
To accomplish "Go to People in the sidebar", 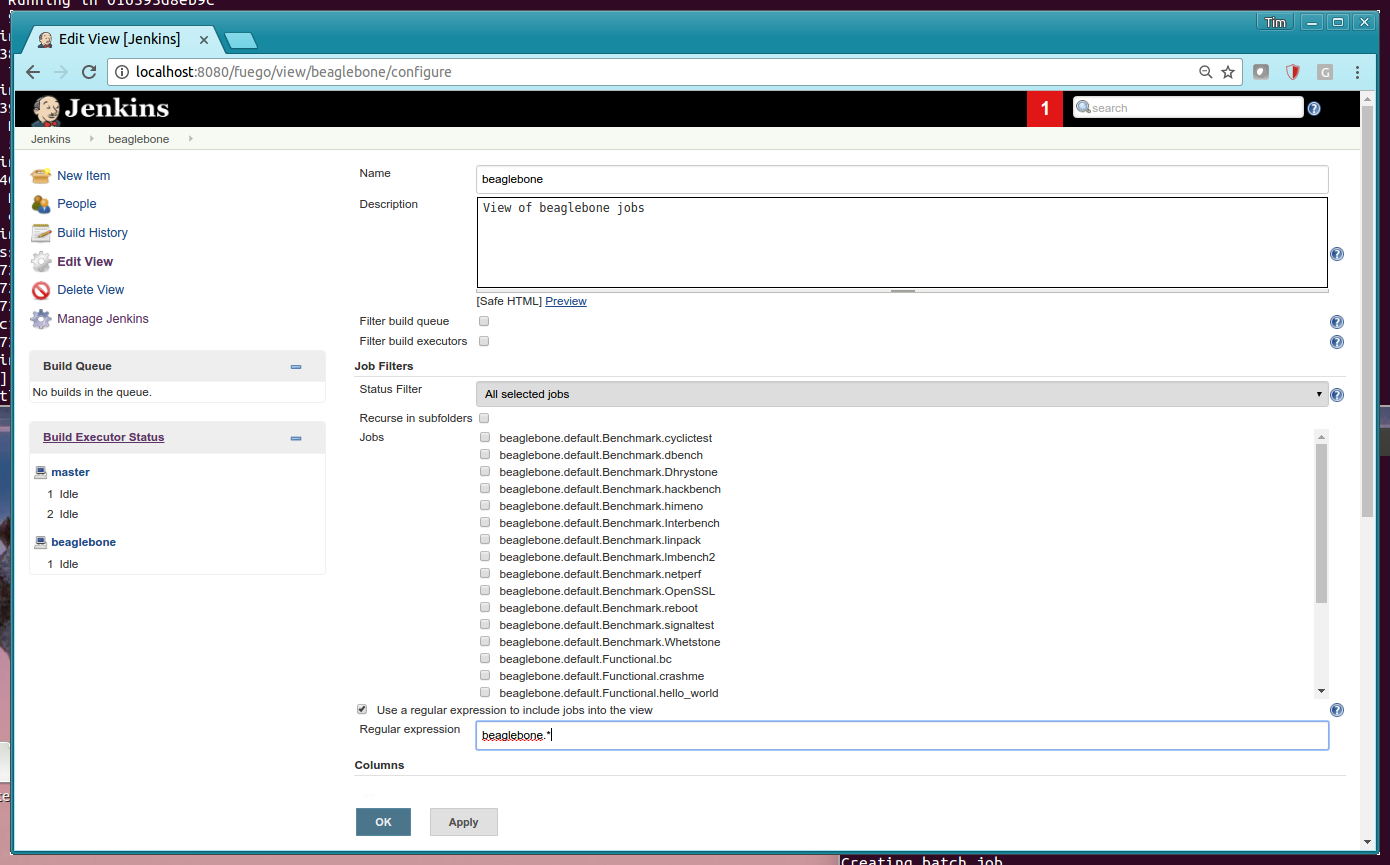I will point(77,204).
